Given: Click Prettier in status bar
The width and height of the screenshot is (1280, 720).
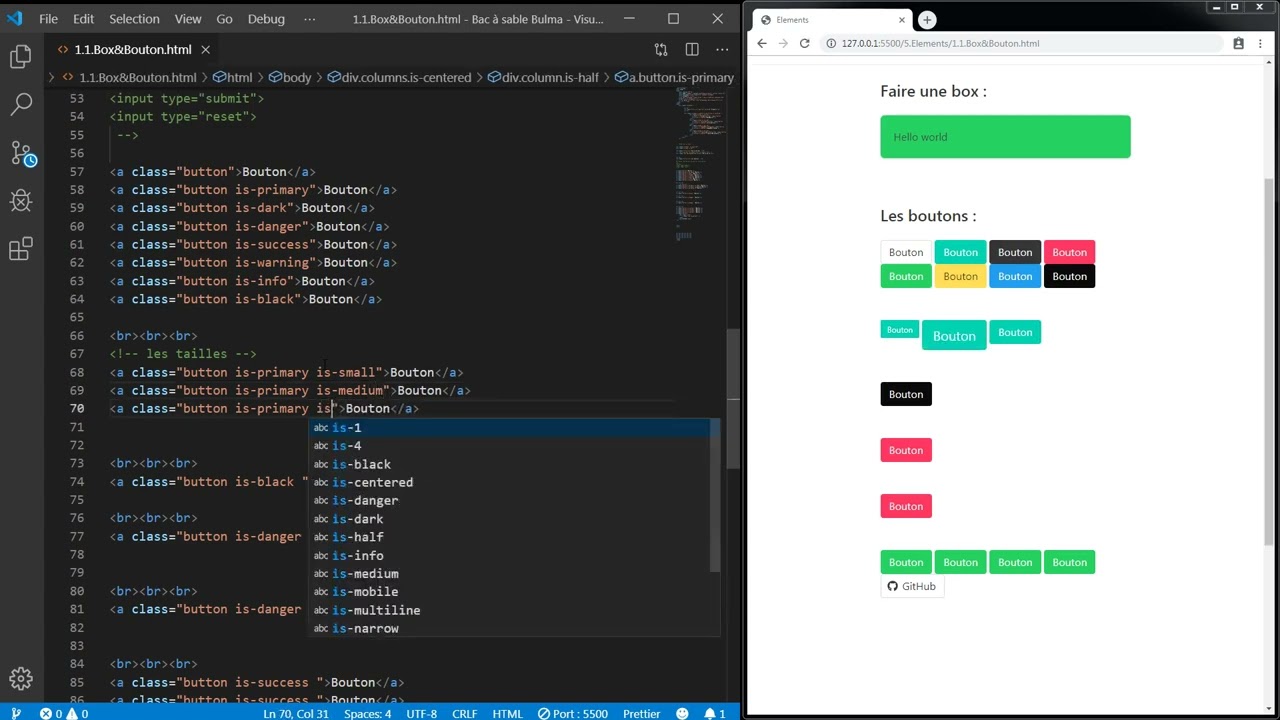Looking at the screenshot, I should tap(641, 713).
